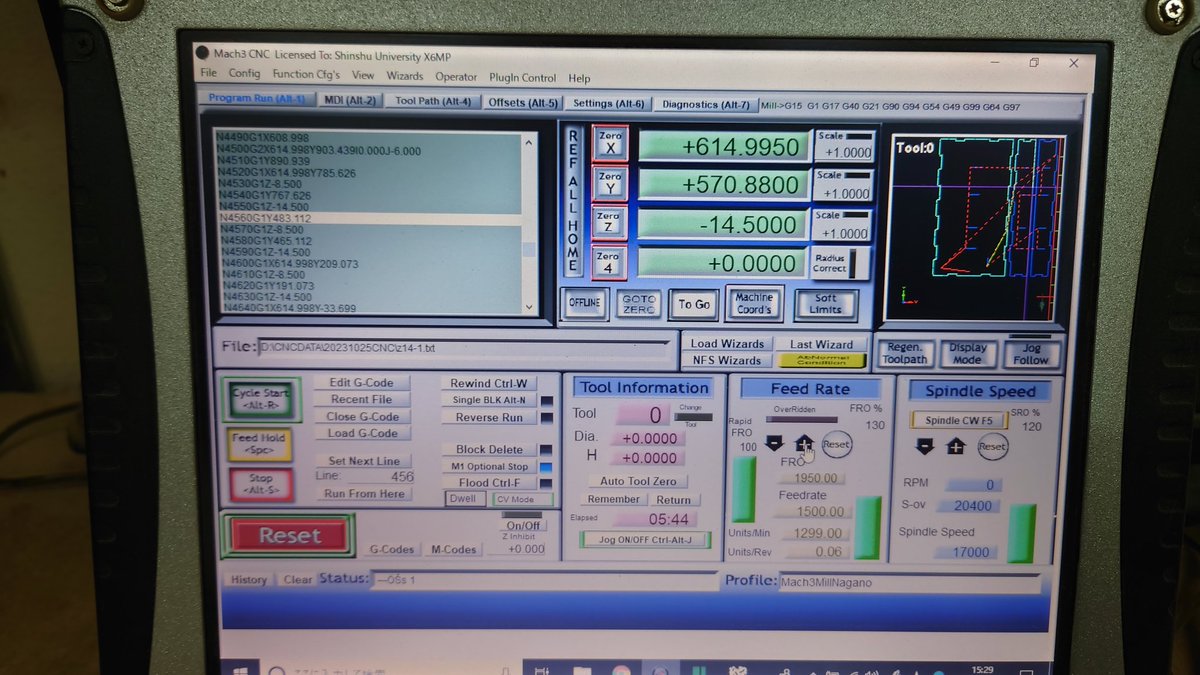Toggle Soft Limits

tap(825, 303)
